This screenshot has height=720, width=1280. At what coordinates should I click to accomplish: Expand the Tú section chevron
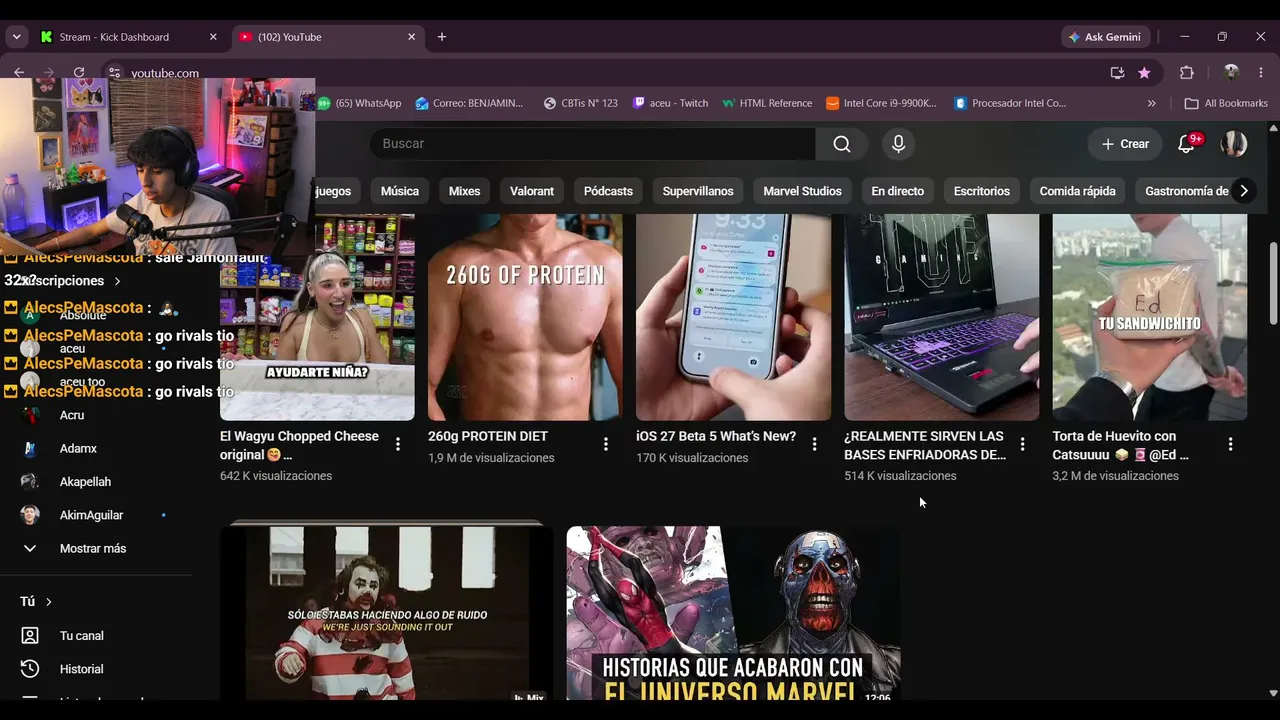coord(48,601)
